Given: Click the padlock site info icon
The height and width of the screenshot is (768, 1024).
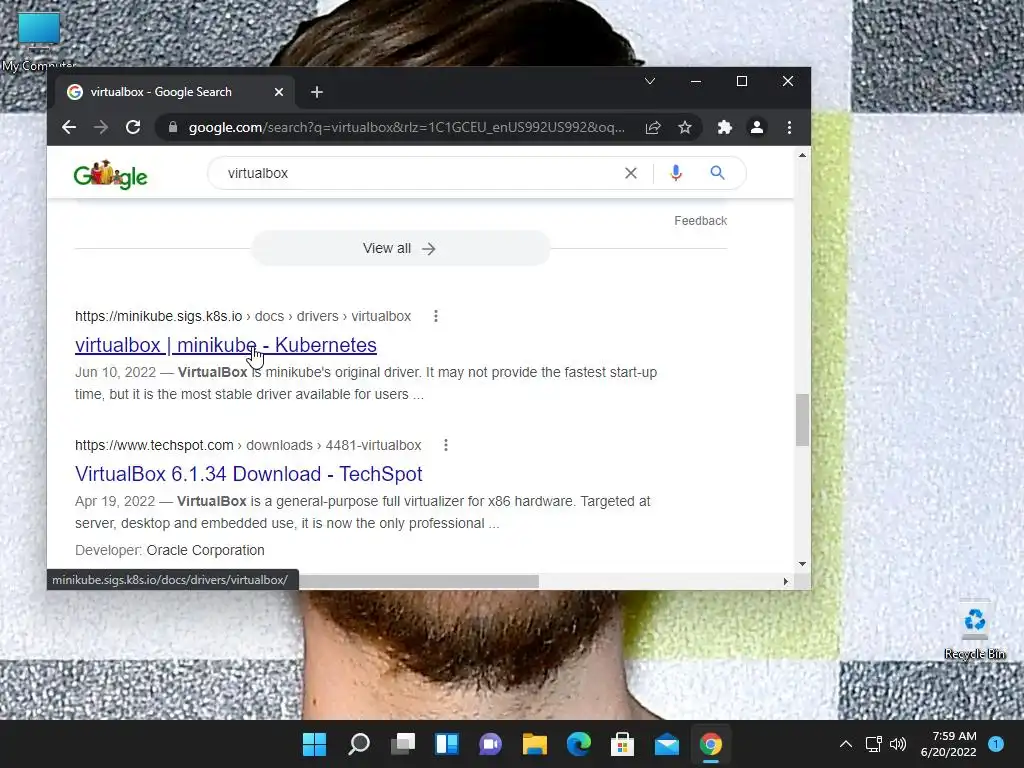Looking at the screenshot, I should click(173, 127).
